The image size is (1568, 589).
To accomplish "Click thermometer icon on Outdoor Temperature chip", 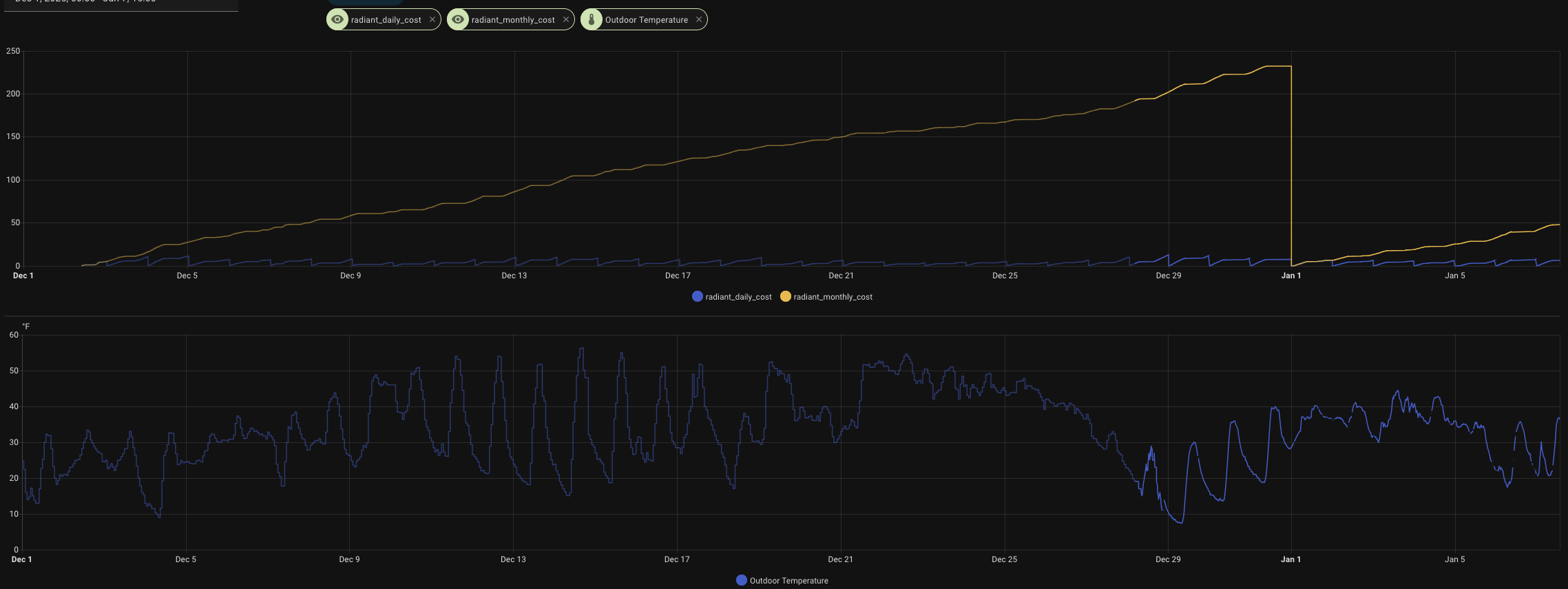I will pos(592,19).
